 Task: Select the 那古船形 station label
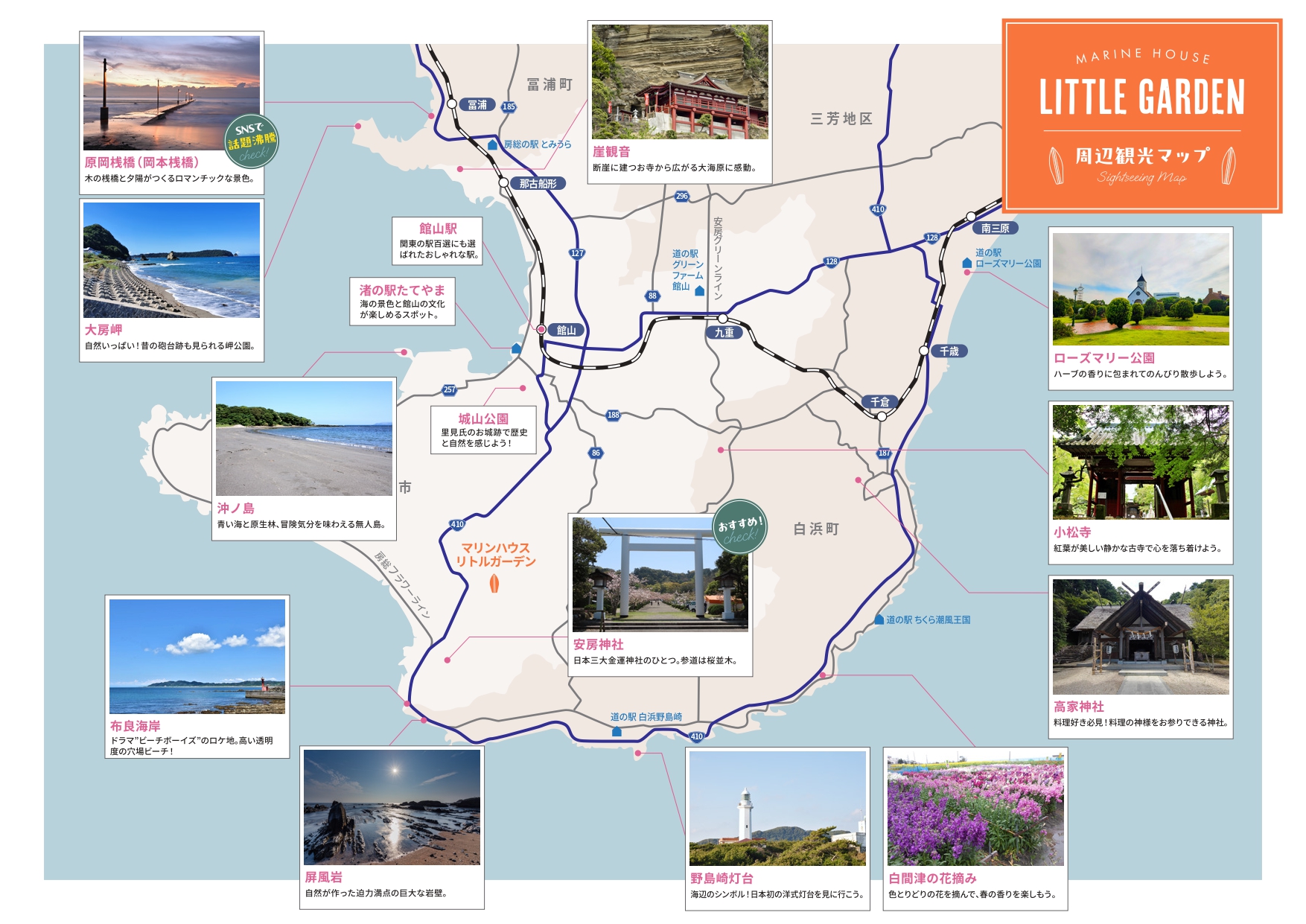(538, 183)
